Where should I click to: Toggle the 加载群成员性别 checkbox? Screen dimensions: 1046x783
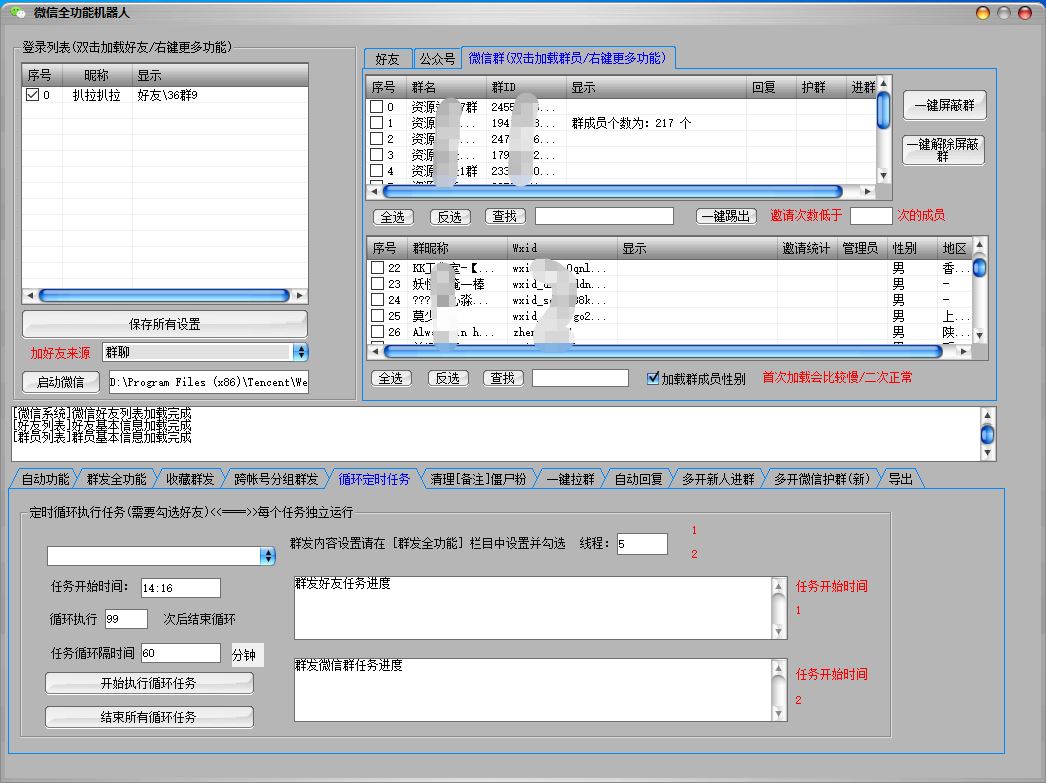[653, 379]
